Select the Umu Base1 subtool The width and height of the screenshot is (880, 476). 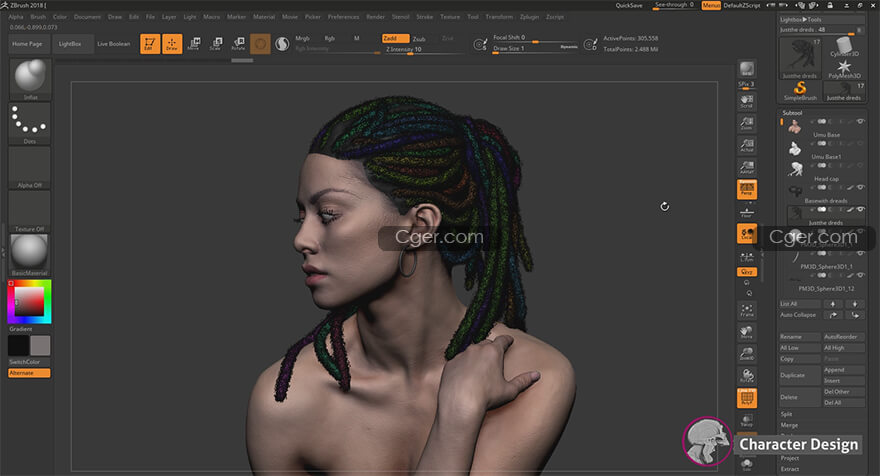tap(826, 149)
